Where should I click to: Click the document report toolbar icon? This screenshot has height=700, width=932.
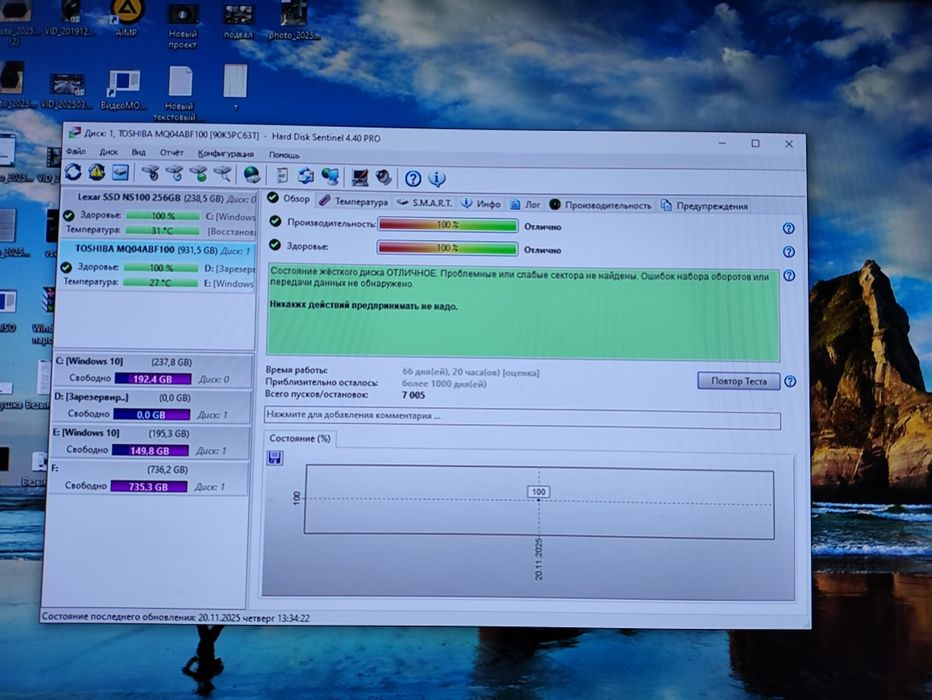click(x=282, y=175)
